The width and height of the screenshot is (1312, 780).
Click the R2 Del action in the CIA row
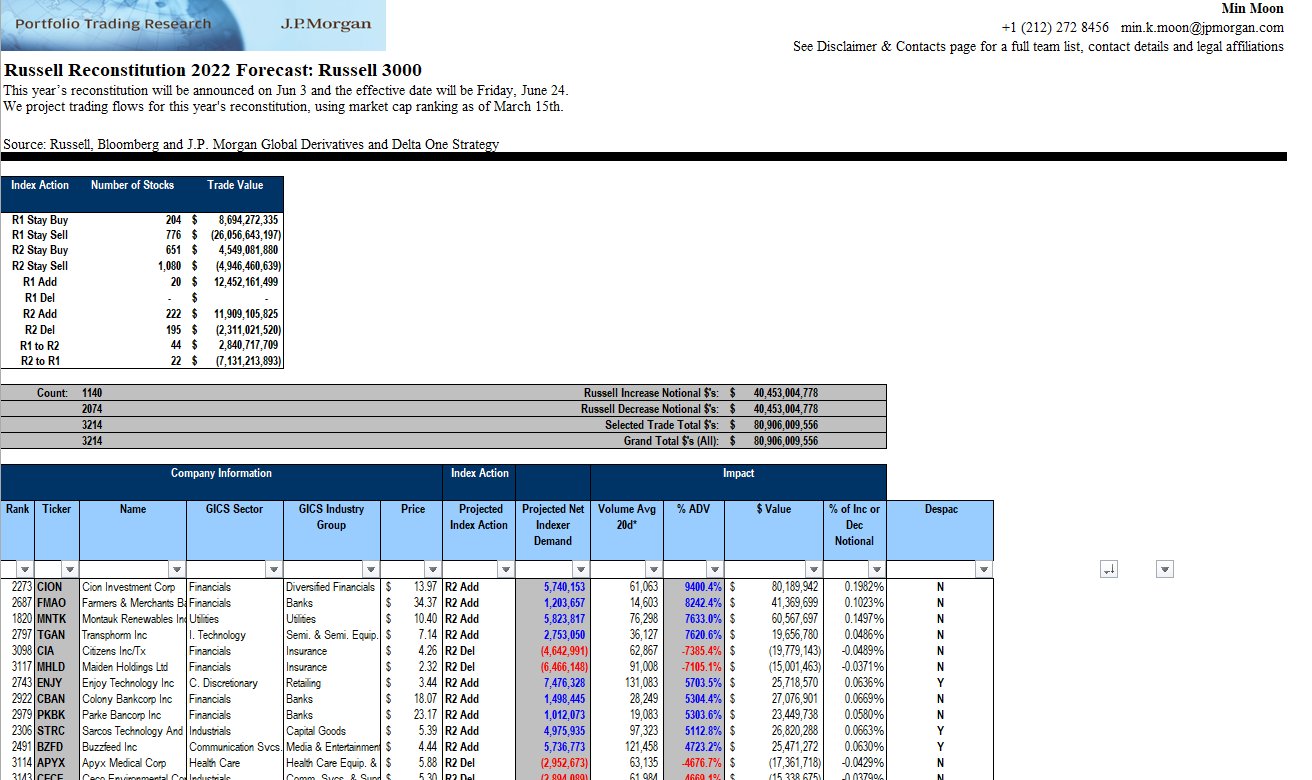pyautogui.click(x=479, y=651)
